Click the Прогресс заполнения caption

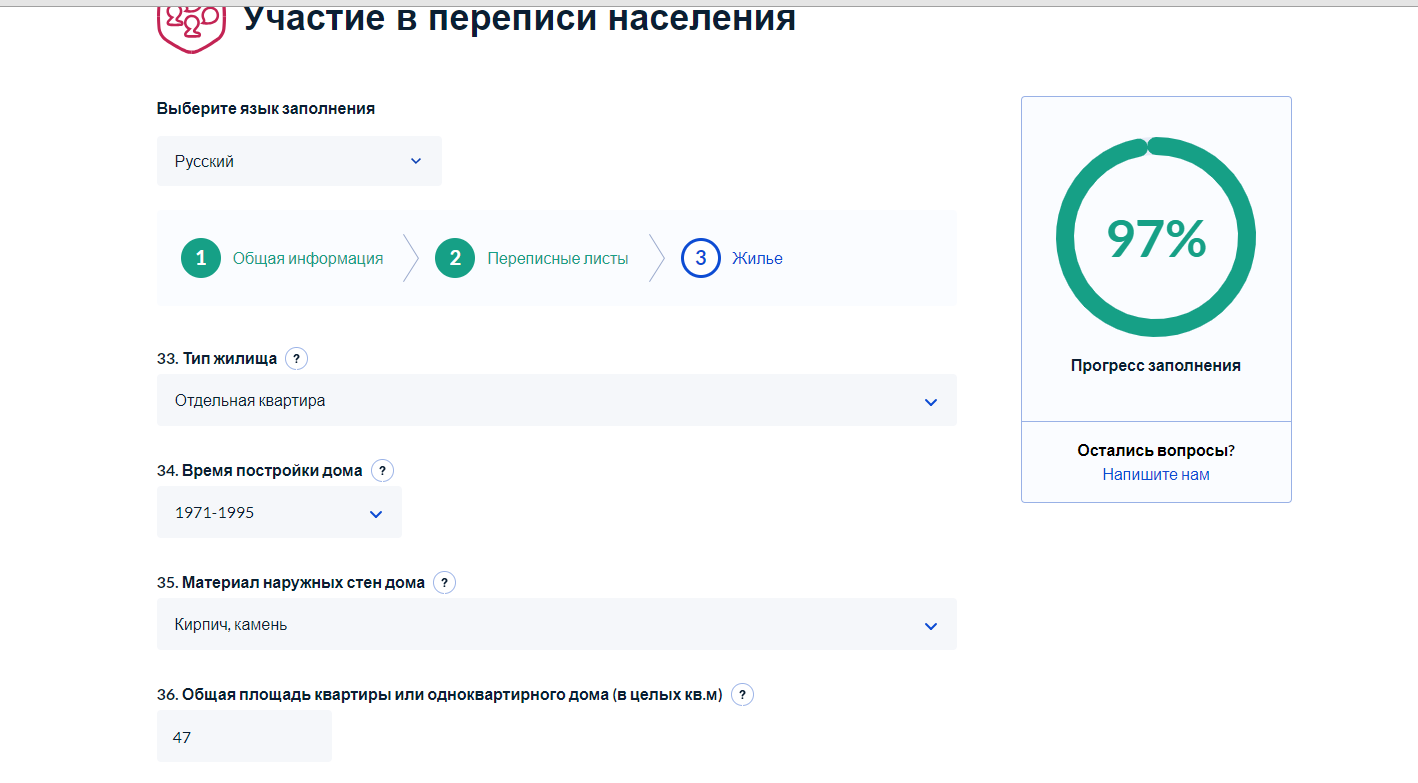click(1156, 365)
